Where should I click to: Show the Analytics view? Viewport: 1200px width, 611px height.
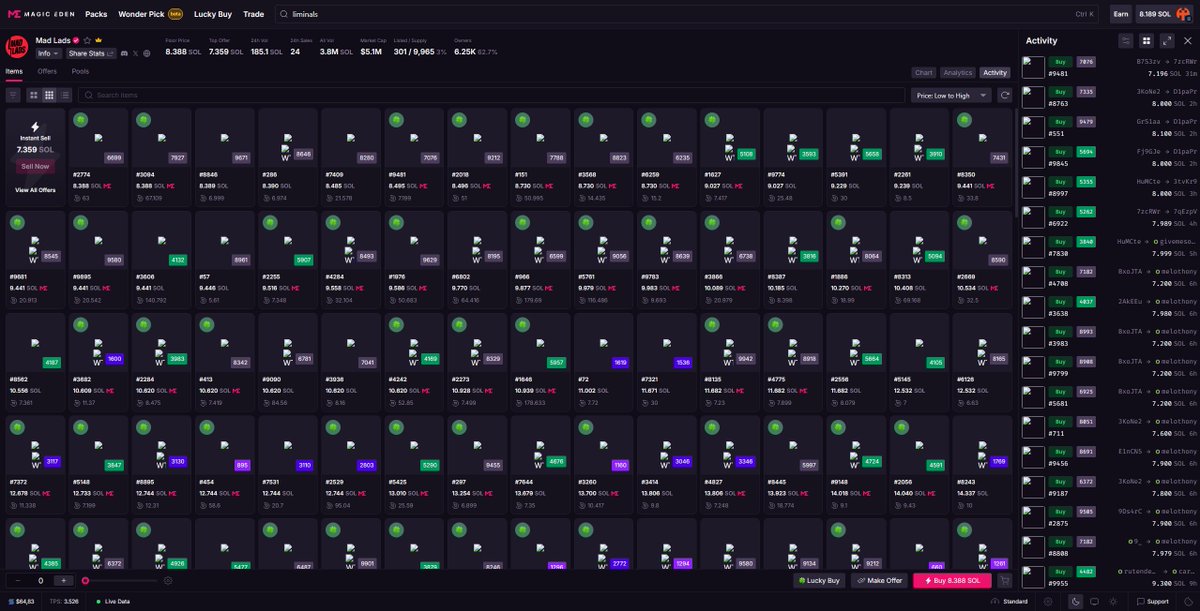point(958,72)
